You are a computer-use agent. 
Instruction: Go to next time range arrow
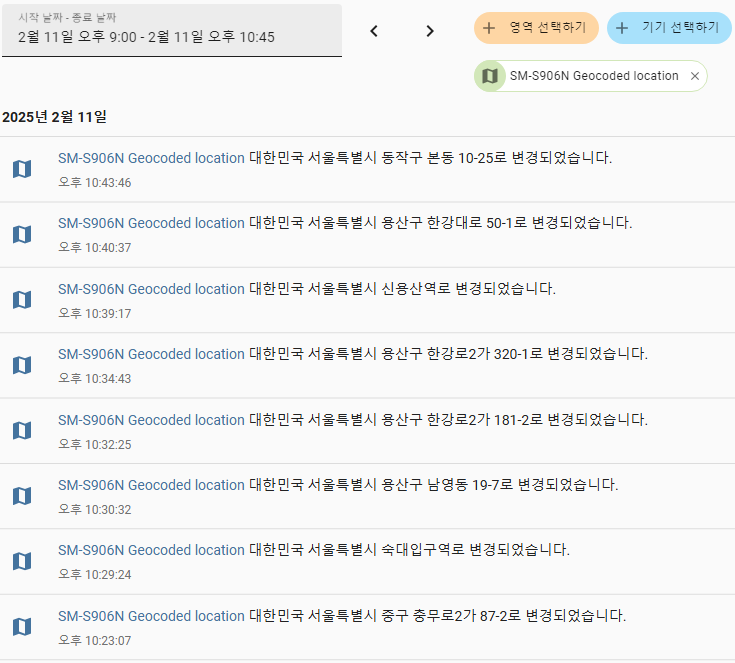click(x=430, y=31)
